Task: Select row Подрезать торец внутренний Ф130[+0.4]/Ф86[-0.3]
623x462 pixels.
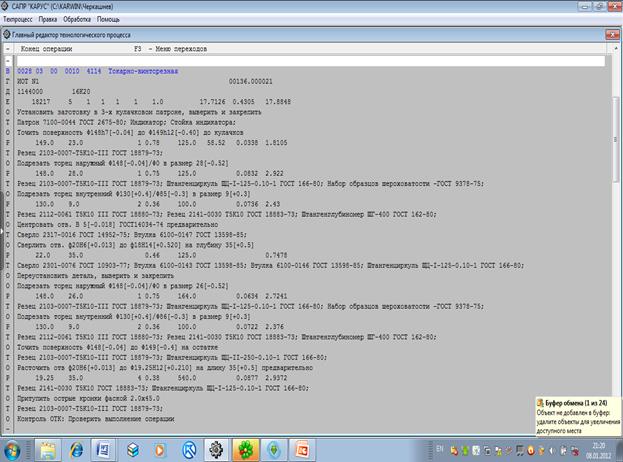Action: click(134, 317)
